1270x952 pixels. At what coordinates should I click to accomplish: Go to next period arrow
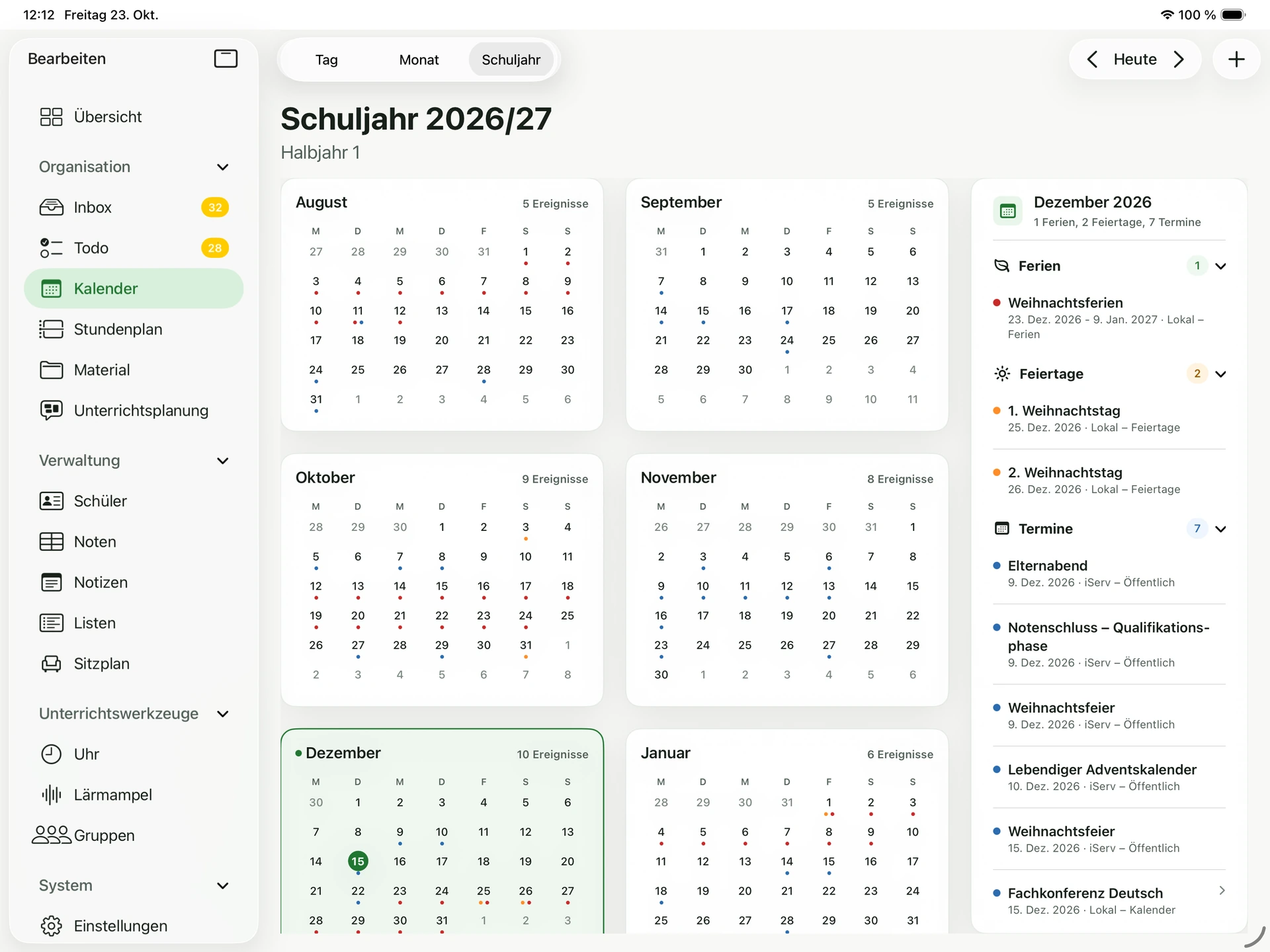click(x=1179, y=59)
